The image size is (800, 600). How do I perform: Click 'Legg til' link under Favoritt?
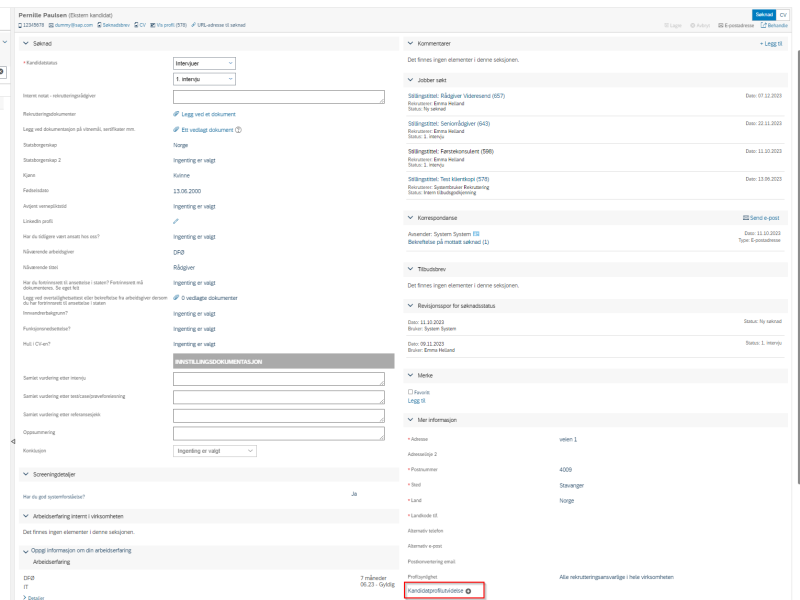[416, 401]
